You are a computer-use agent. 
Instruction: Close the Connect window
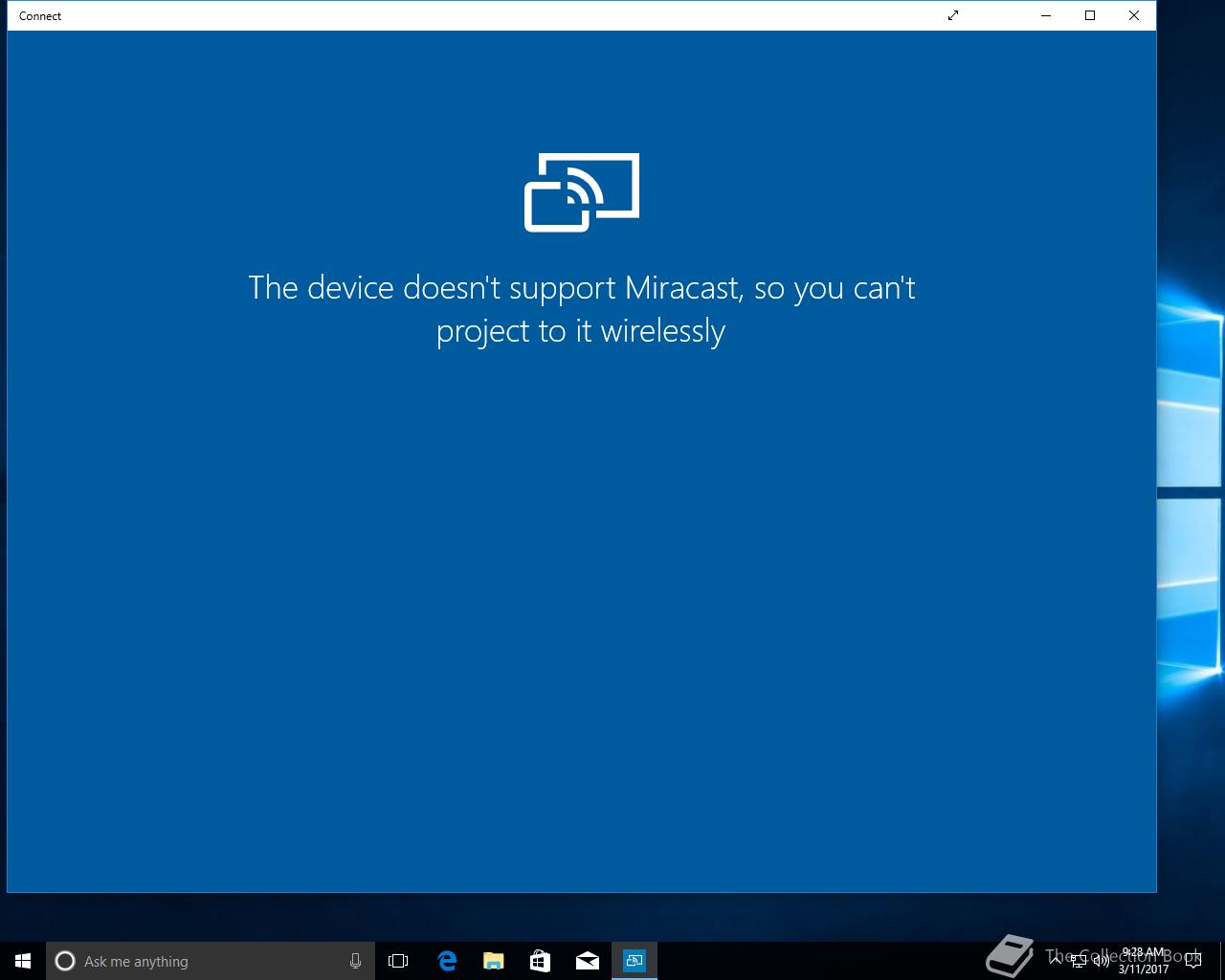click(x=1134, y=15)
